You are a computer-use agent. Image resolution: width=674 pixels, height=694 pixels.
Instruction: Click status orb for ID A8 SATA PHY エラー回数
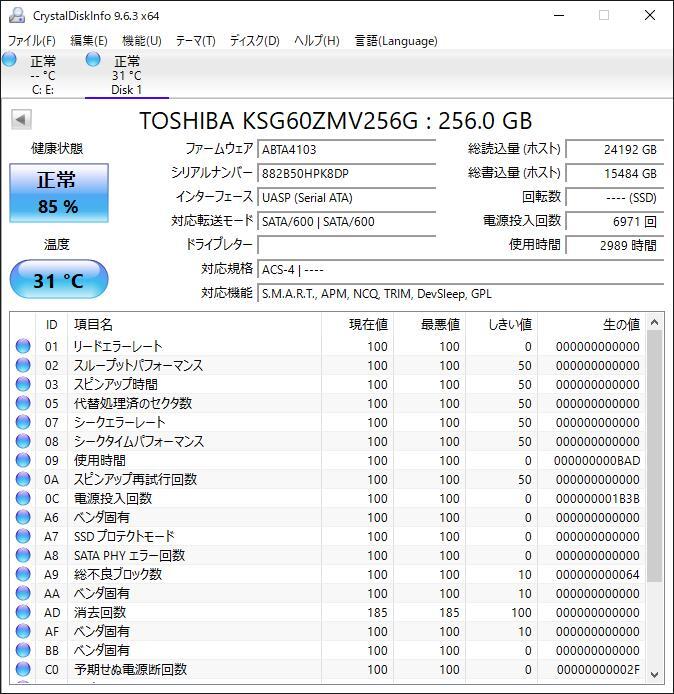[23, 555]
